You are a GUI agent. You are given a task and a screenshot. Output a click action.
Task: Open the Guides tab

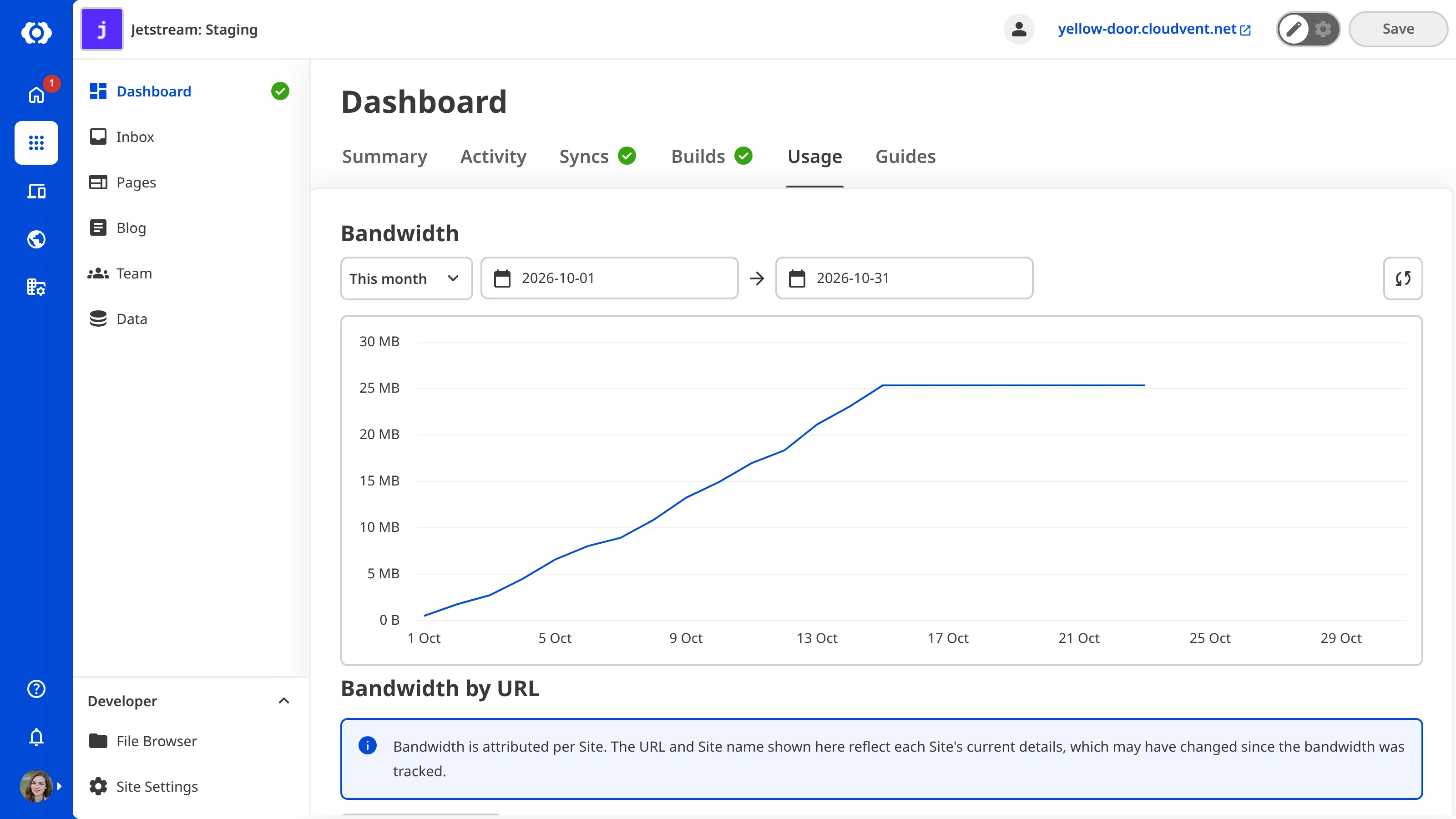pyautogui.click(x=905, y=157)
